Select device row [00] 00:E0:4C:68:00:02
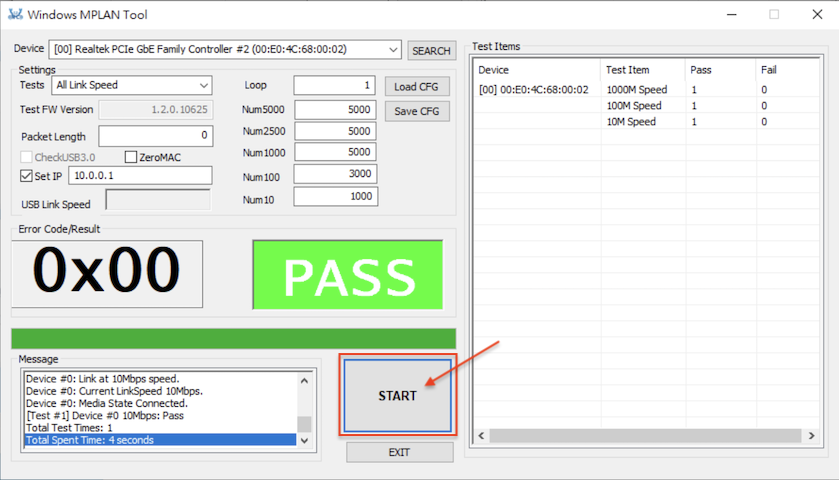Image resolution: width=839 pixels, height=480 pixels. coord(533,90)
